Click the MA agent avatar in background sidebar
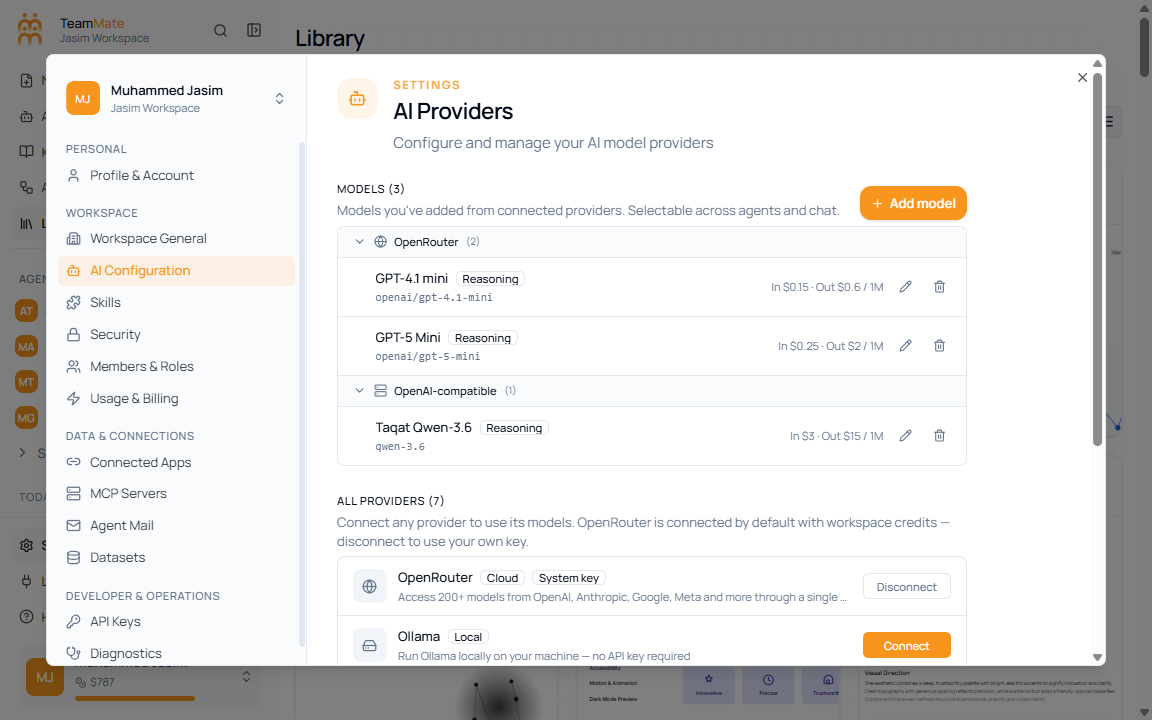Viewport: 1152px width, 720px height. pyautogui.click(x=26, y=347)
